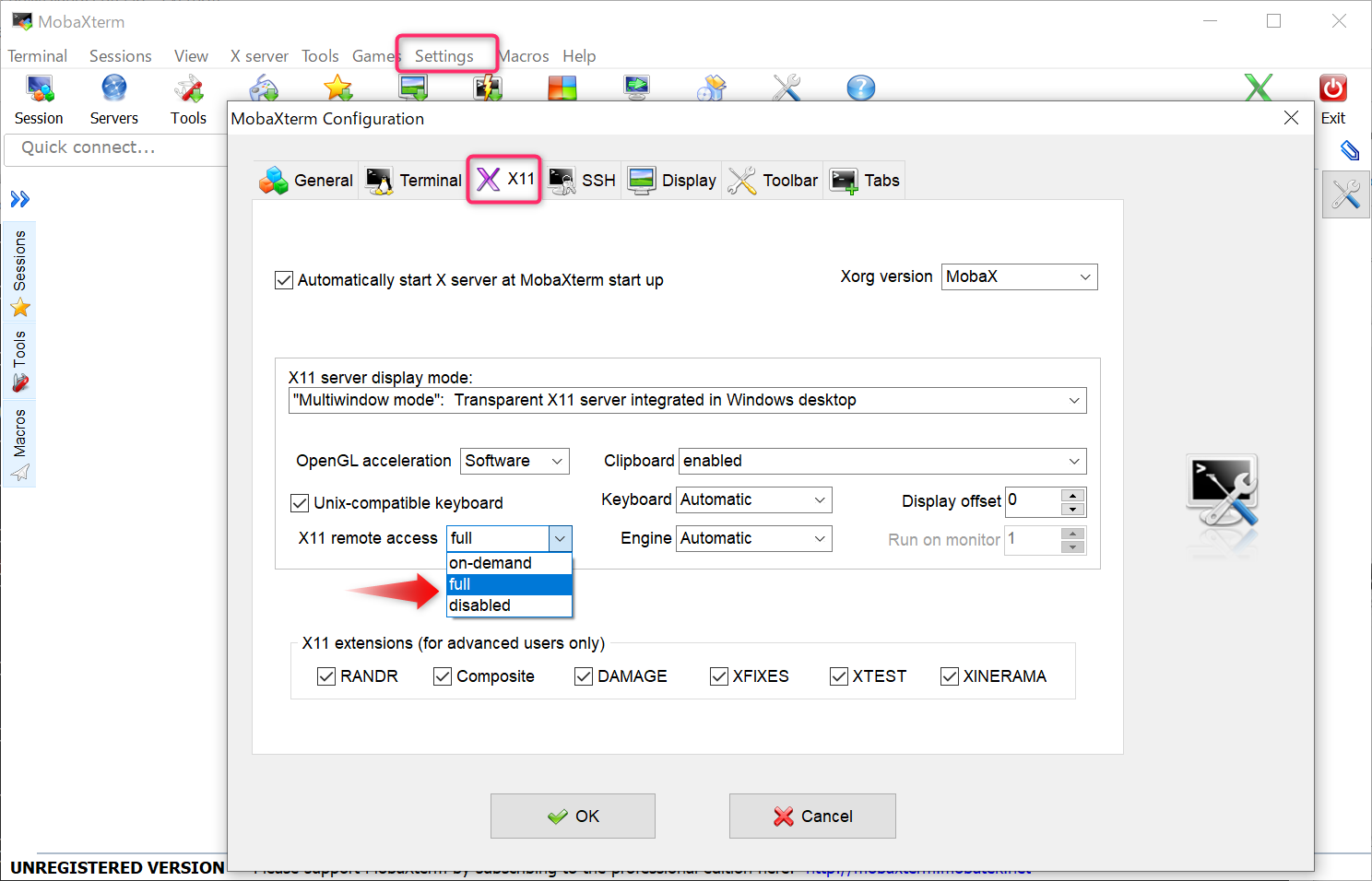Open the X11 server display mode dropdown
This screenshot has width=1372, height=881.
pyautogui.click(x=687, y=400)
